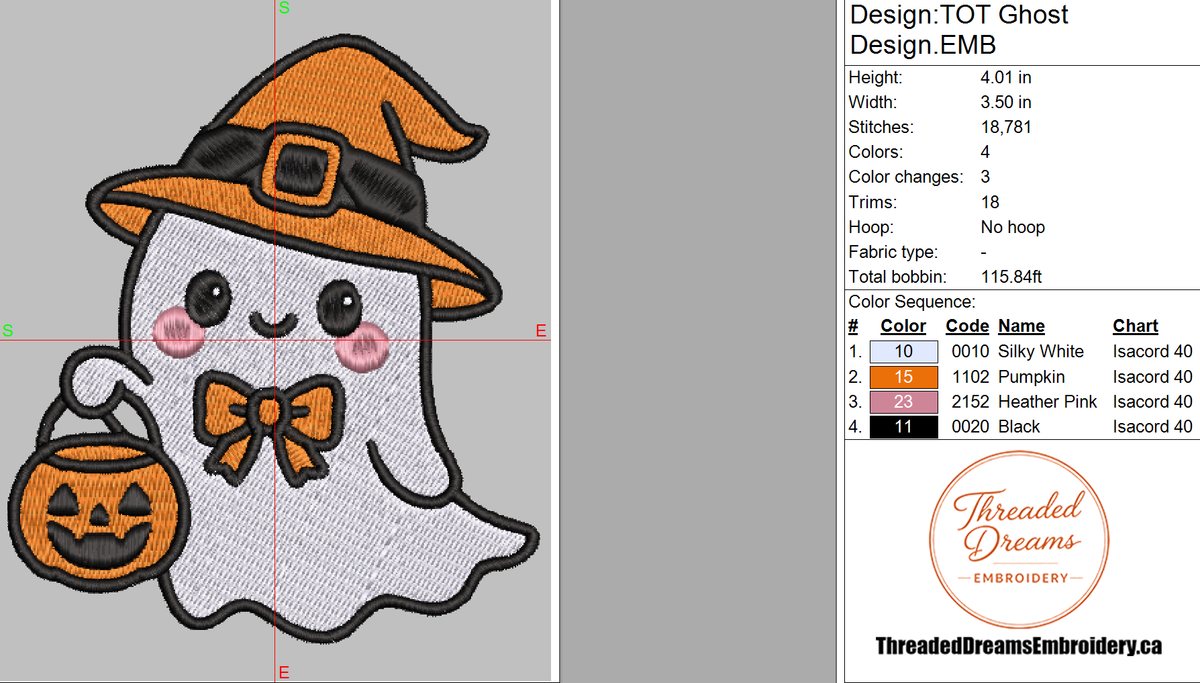The height and width of the screenshot is (683, 1200).
Task: Click the ThreadedDreamsEmbroidery.ca website text
Action: pos(1018,646)
